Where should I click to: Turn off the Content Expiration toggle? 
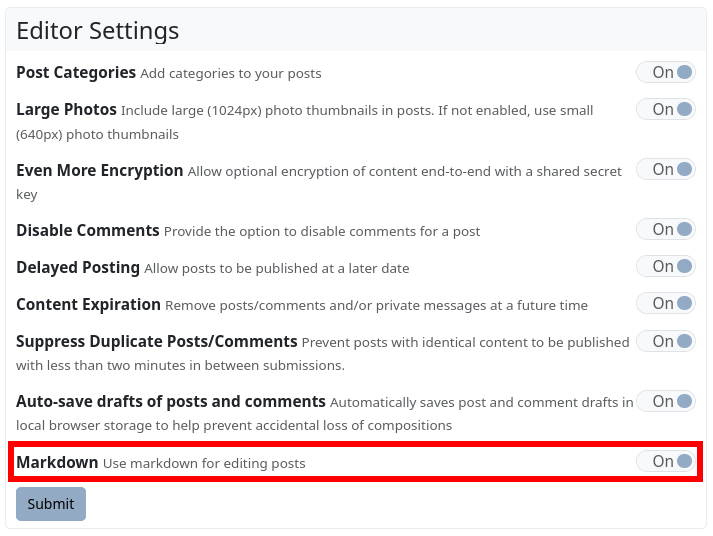point(666,303)
